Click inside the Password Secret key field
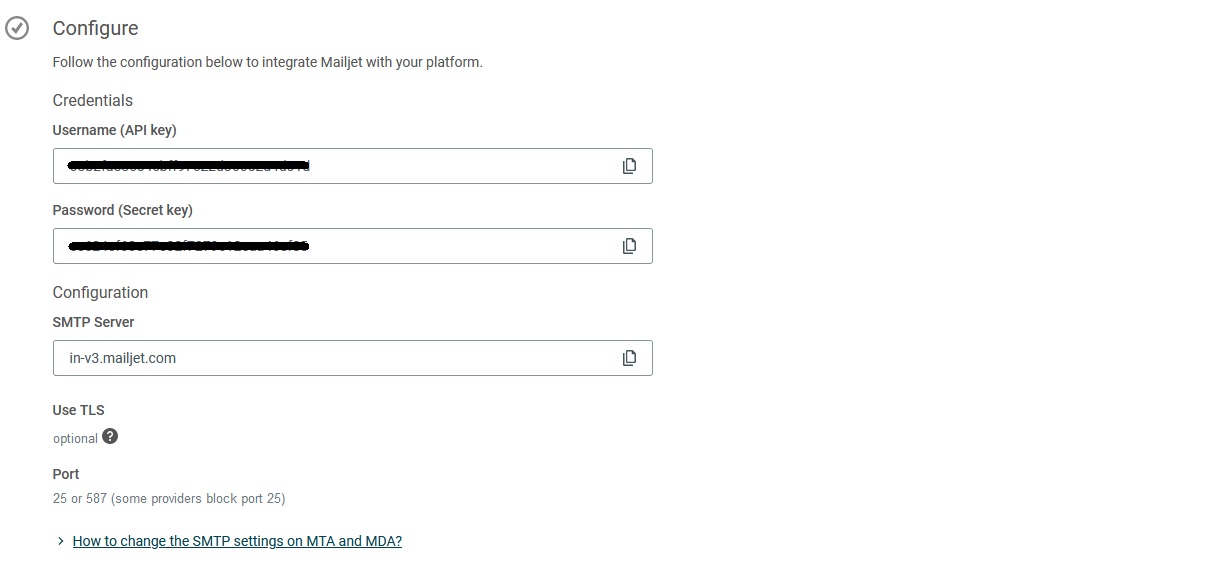 pos(353,246)
